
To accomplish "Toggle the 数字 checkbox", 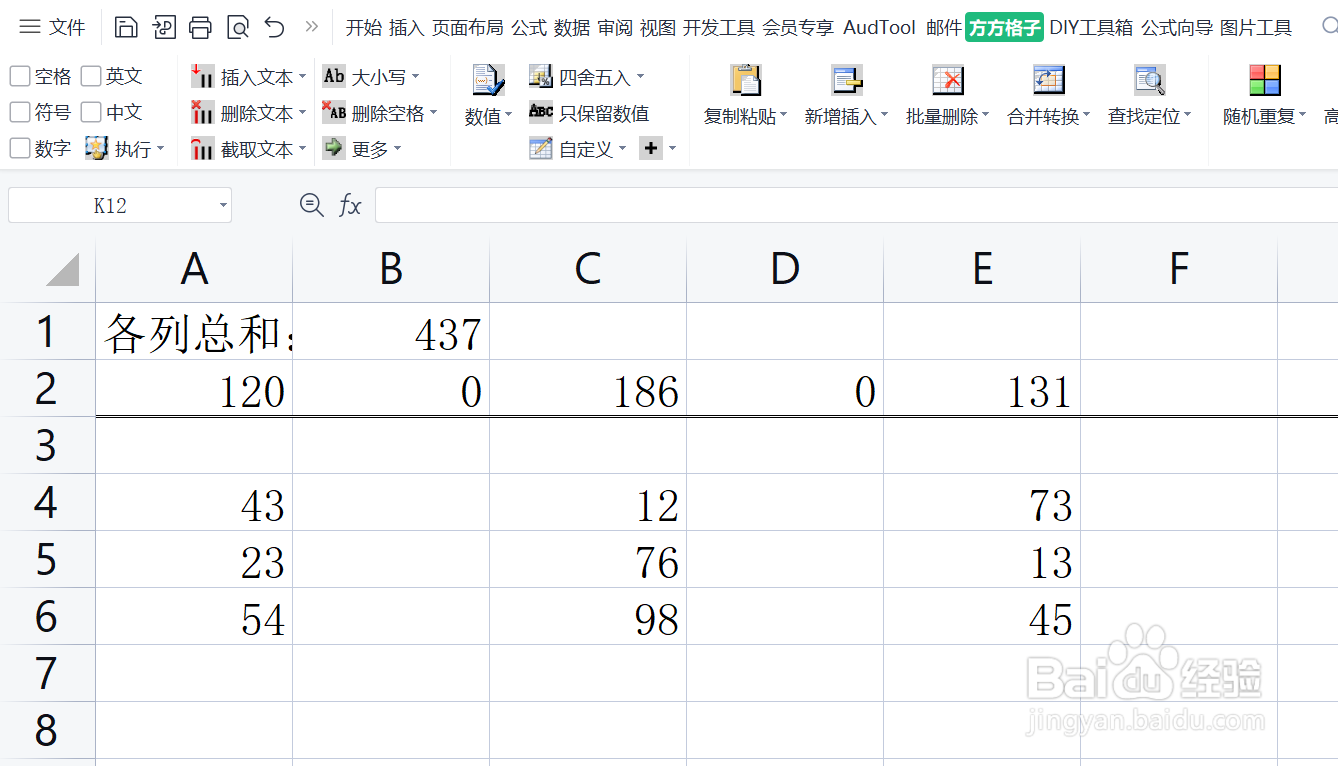I will click(20, 148).
